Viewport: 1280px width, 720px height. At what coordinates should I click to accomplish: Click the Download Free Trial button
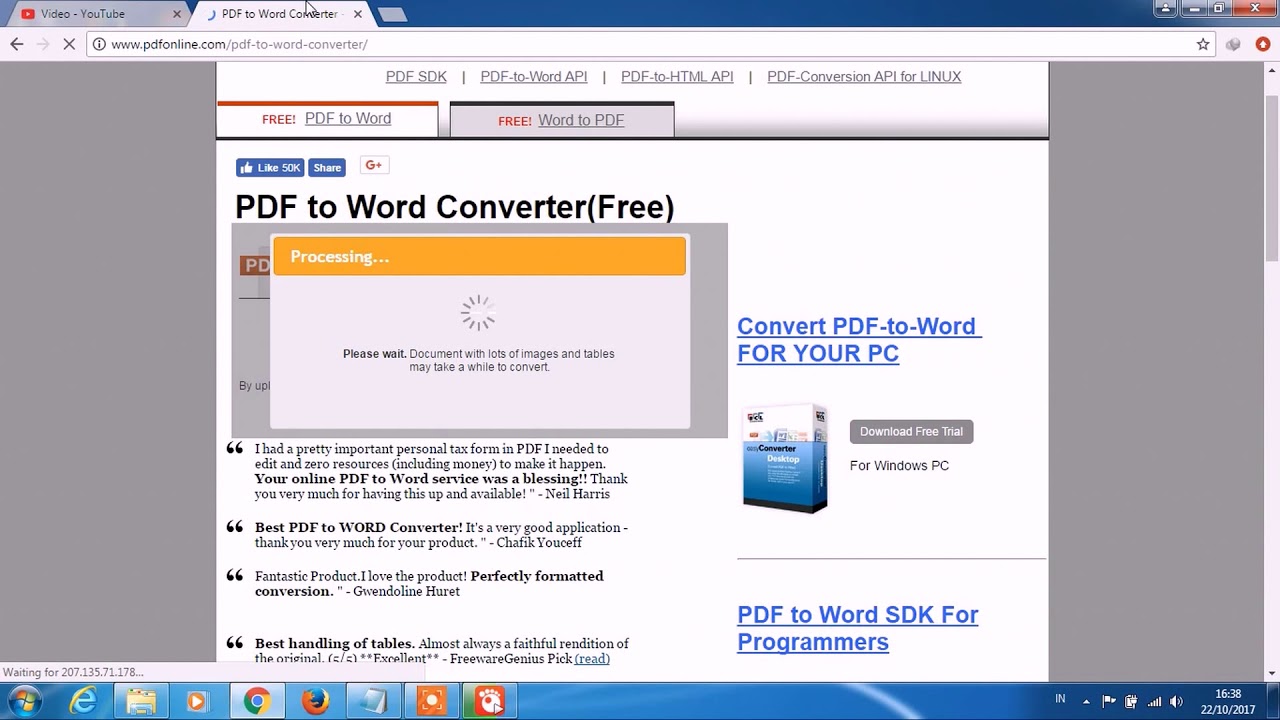click(x=911, y=431)
